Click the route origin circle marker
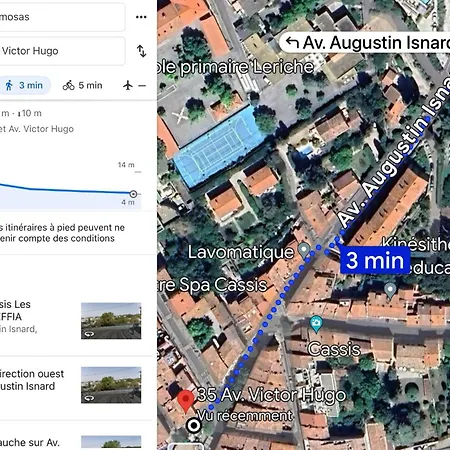Screen dimensions: 450x450 [x=193, y=425]
